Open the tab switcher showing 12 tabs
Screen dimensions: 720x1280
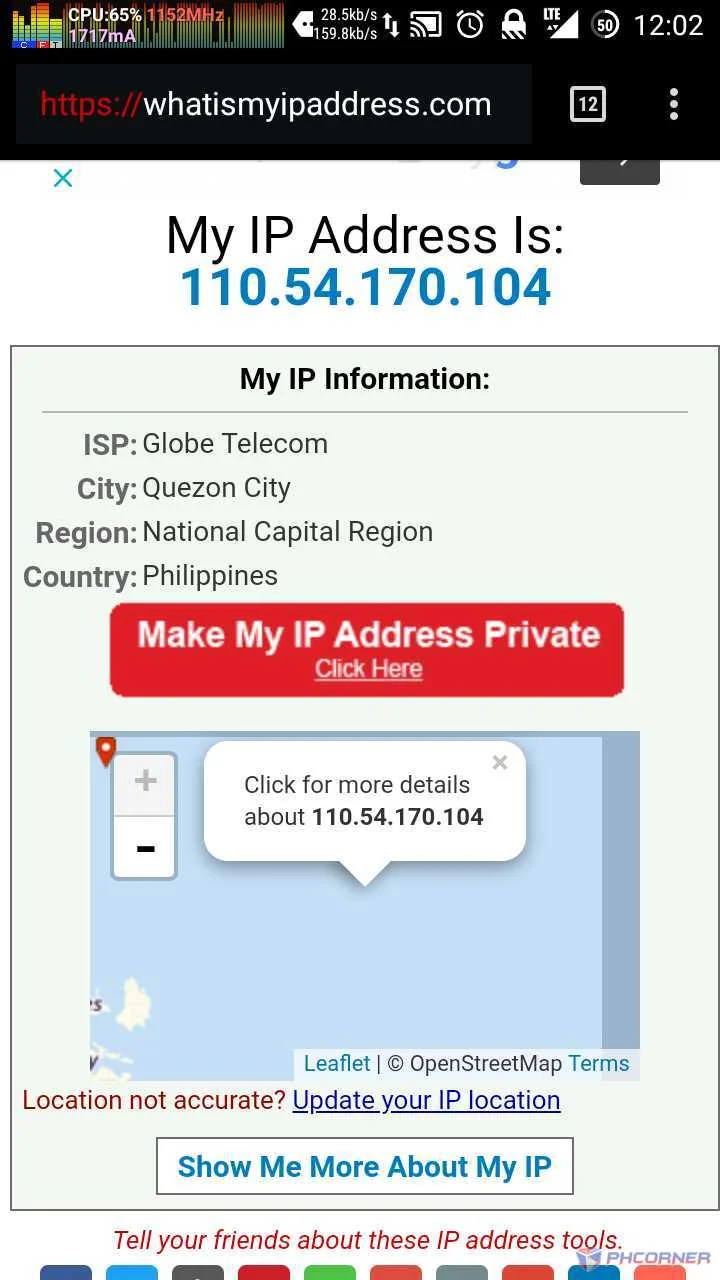[x=588, y=104]
